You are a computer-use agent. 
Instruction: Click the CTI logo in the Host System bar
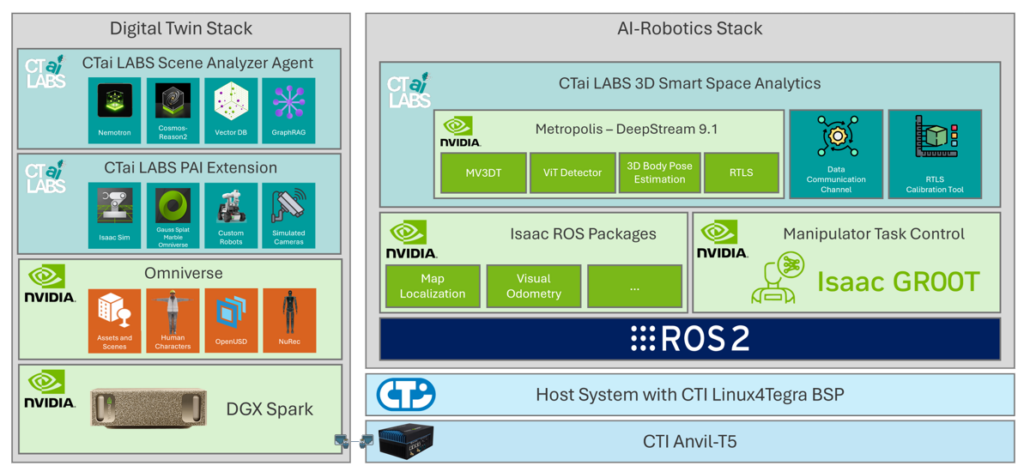[x=406, y=394]
